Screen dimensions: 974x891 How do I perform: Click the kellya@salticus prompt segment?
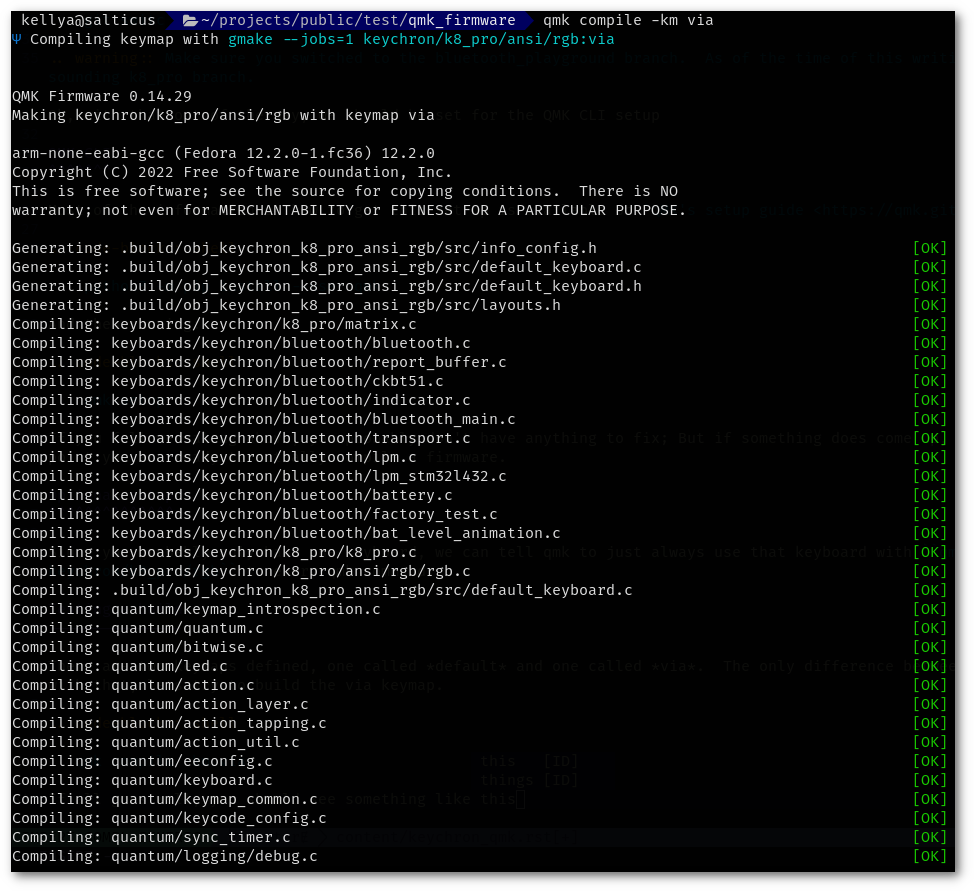pyautogui.click(x=88, y=21)
